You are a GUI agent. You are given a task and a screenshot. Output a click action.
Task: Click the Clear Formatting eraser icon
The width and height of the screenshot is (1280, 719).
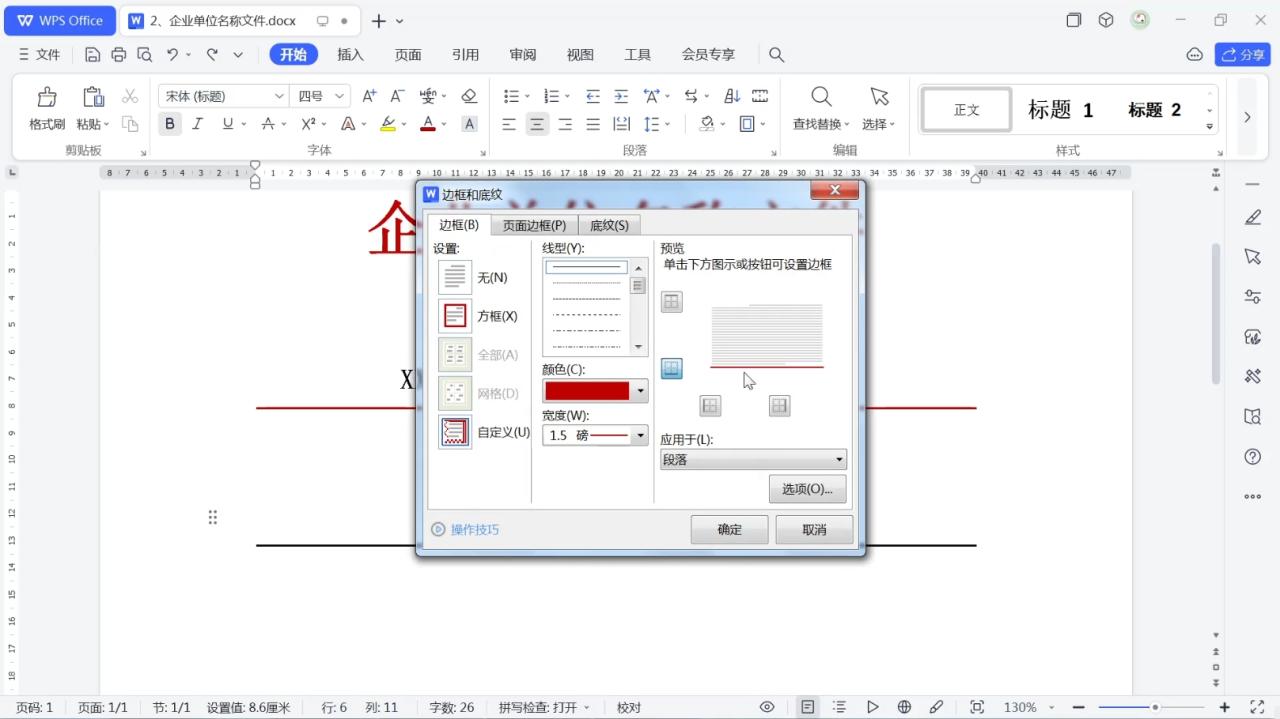(469, 96)
